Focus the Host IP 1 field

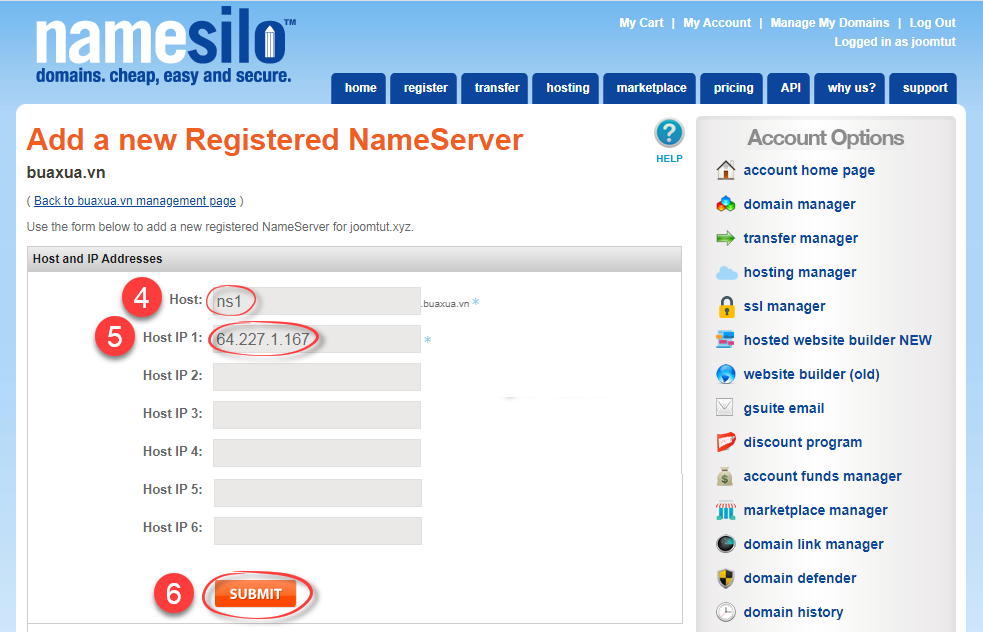coord(317,339)
